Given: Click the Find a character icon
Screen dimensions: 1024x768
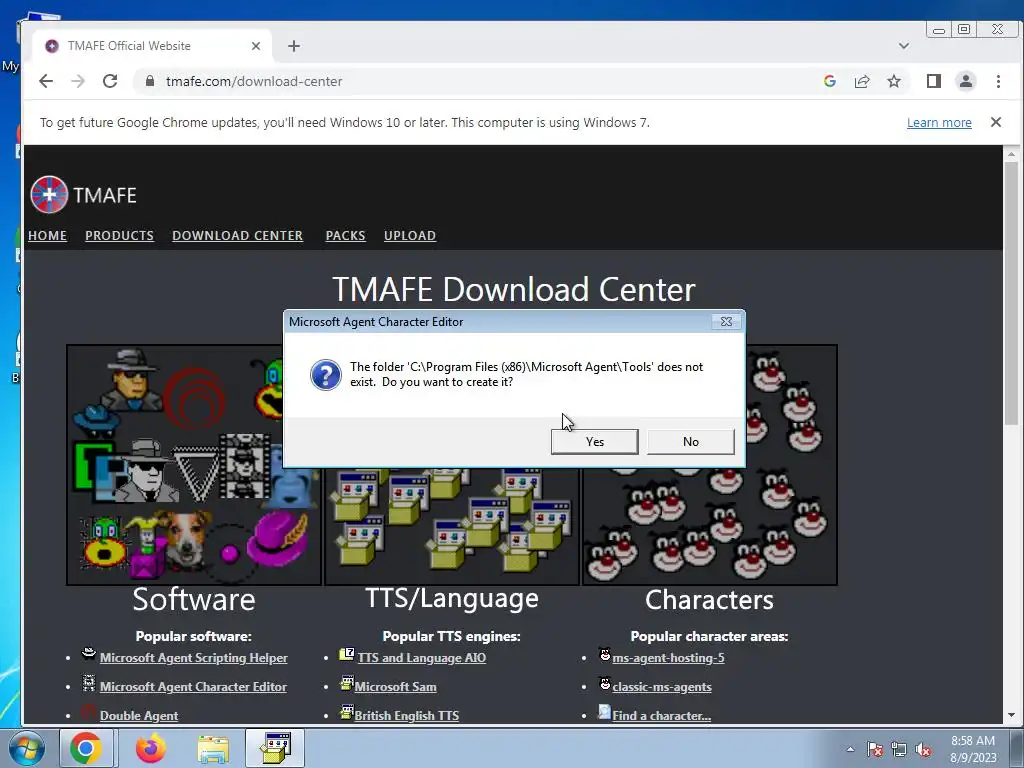Looking at the screenshot, I should click(605, 711).
